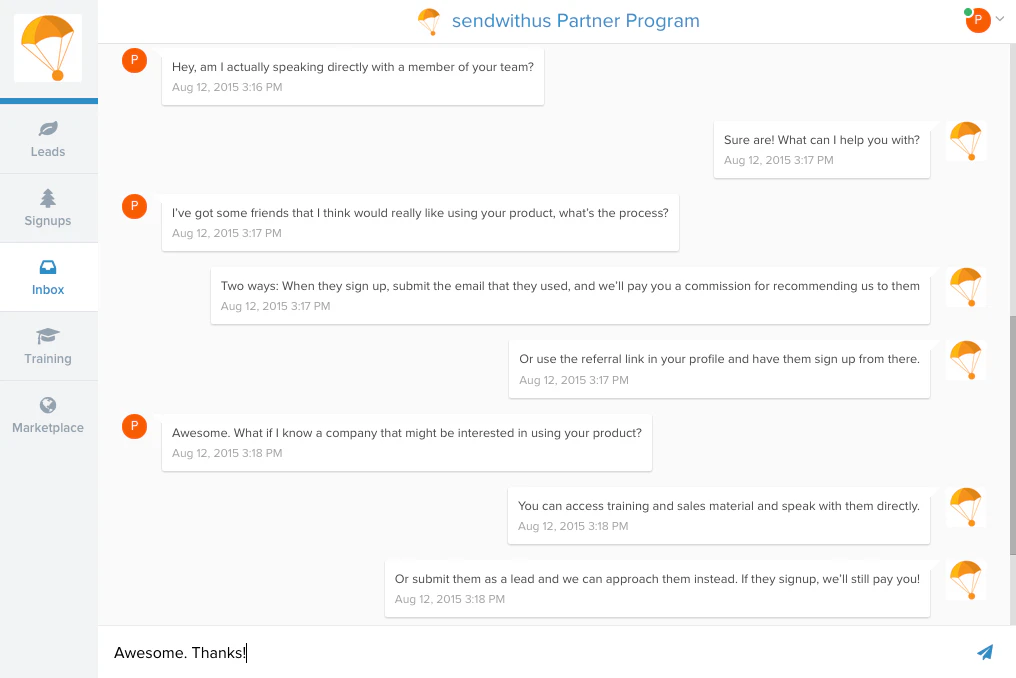The width and height of the screenshot is (1016, 678).
Task: Click the Training graduation cap icon
Action: coord(47,338)
